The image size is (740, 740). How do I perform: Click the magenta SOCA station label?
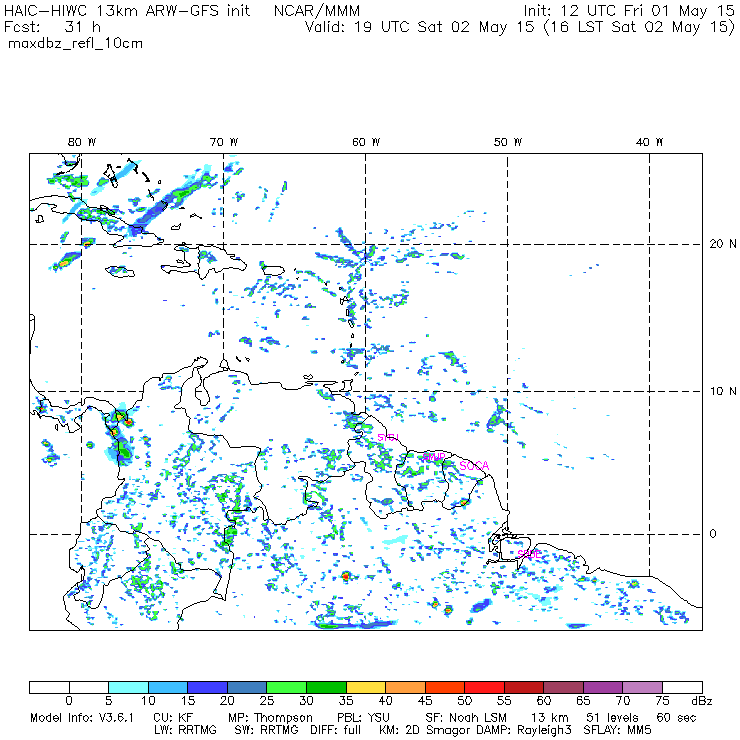[474, 466]
